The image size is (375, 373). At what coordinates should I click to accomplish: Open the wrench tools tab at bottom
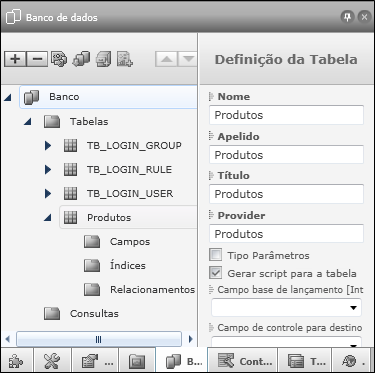(52, 361)
